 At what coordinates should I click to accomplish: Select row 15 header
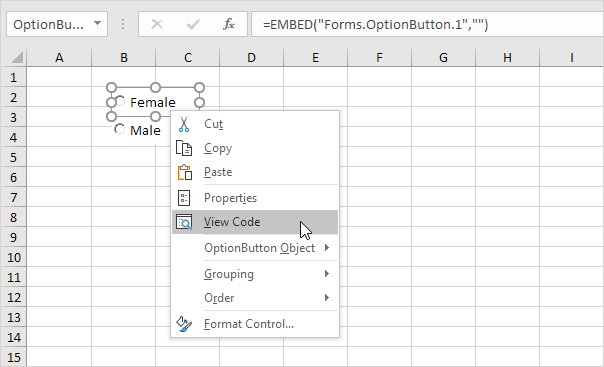13,357
